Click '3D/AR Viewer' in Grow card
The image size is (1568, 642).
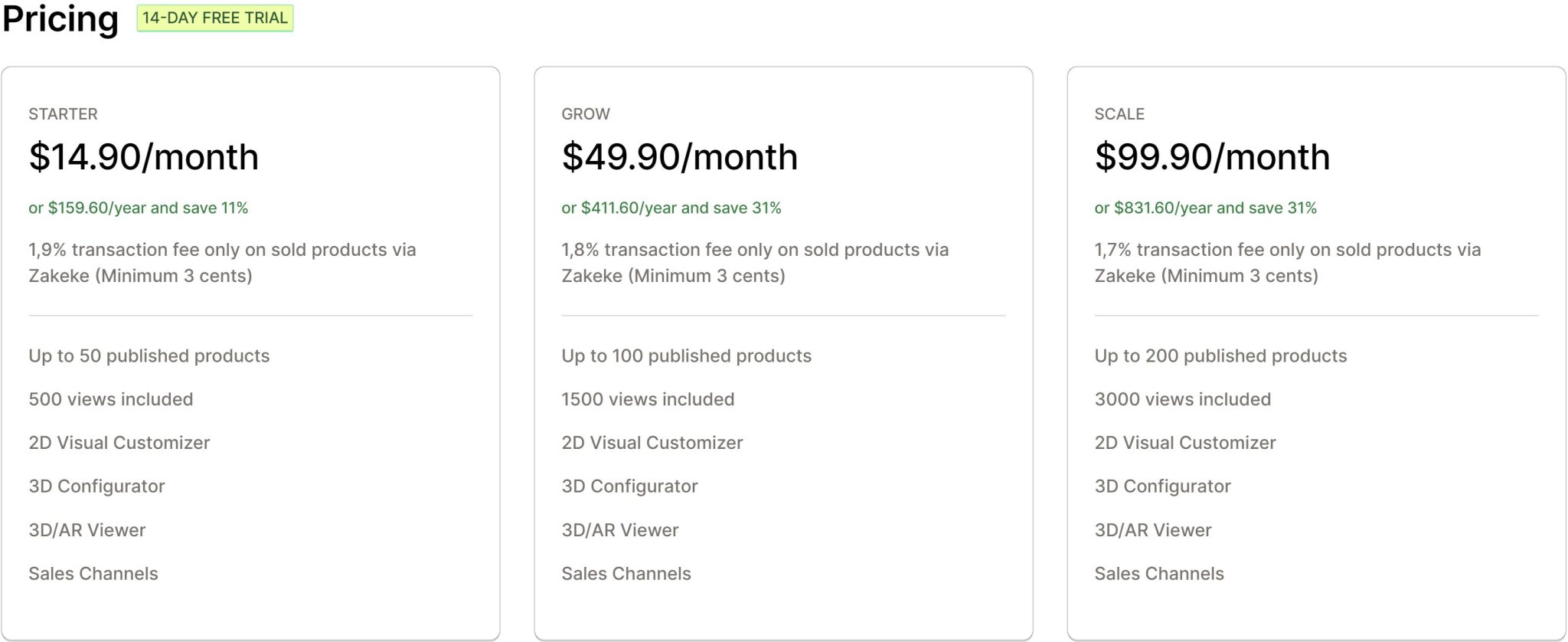pos(620,530)
